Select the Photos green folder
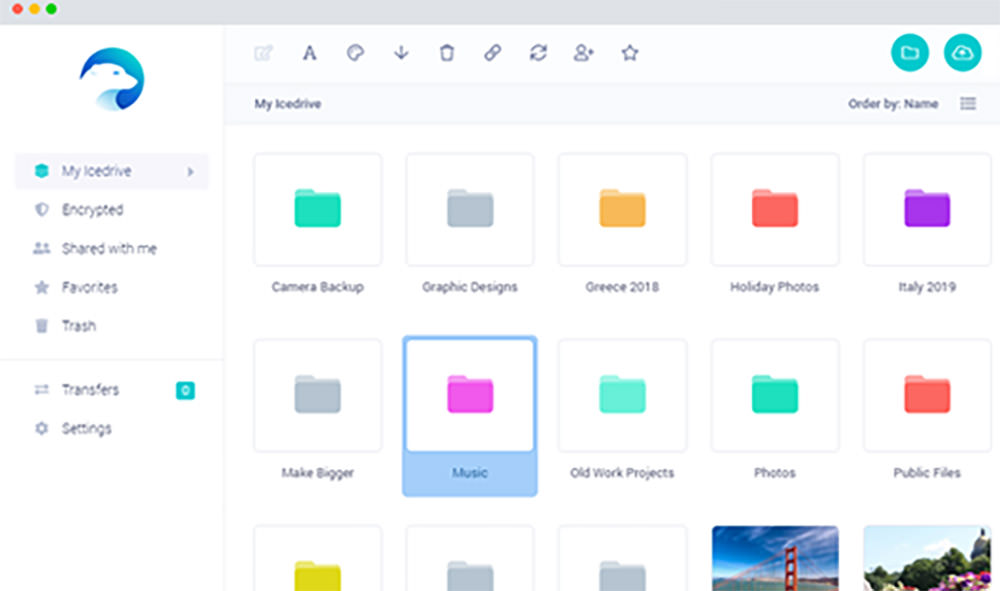Image resolution: width=1000 pixels, height=591 pixels. click(x=775, y=395)
